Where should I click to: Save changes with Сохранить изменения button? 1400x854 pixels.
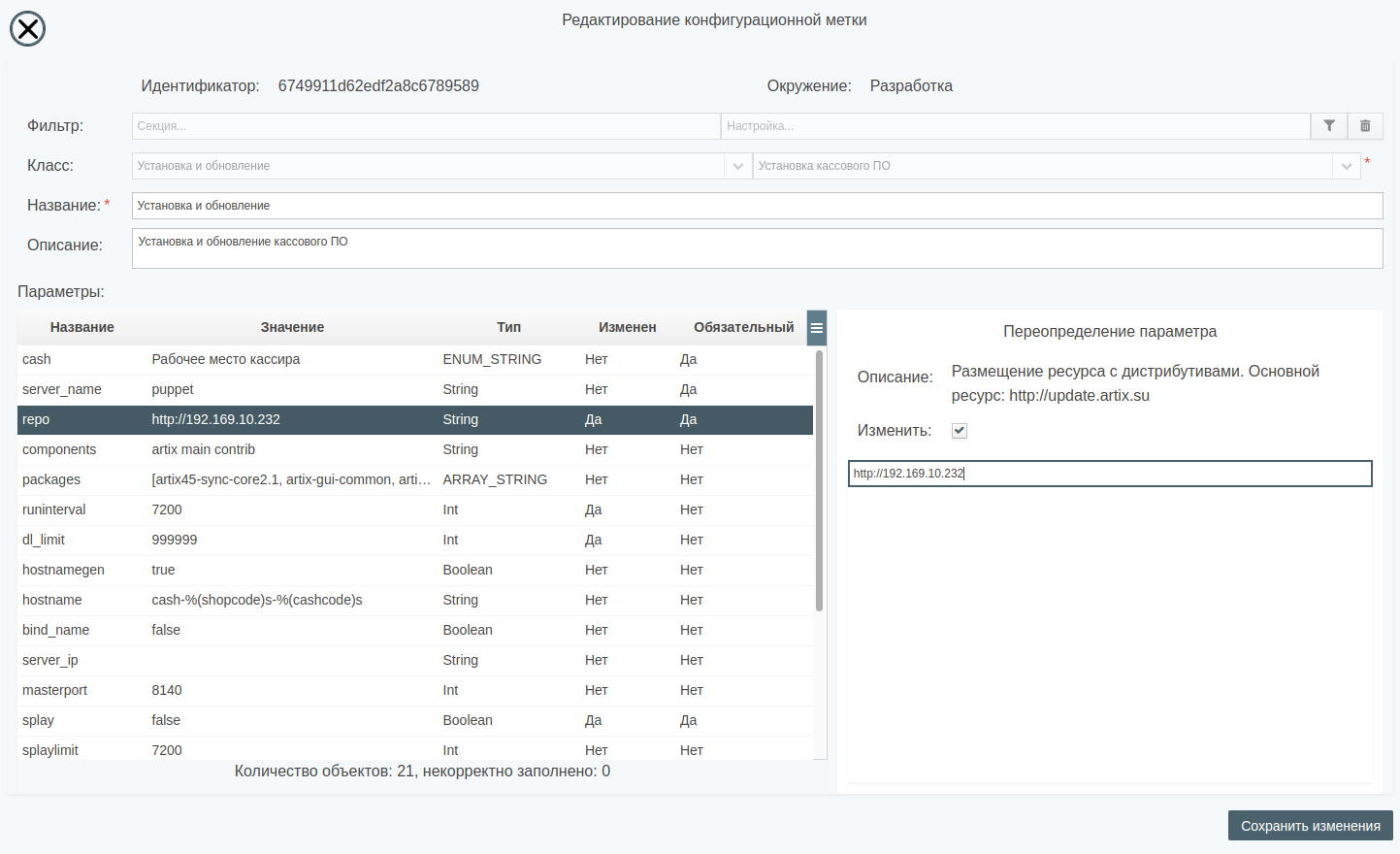point(1311,826)
